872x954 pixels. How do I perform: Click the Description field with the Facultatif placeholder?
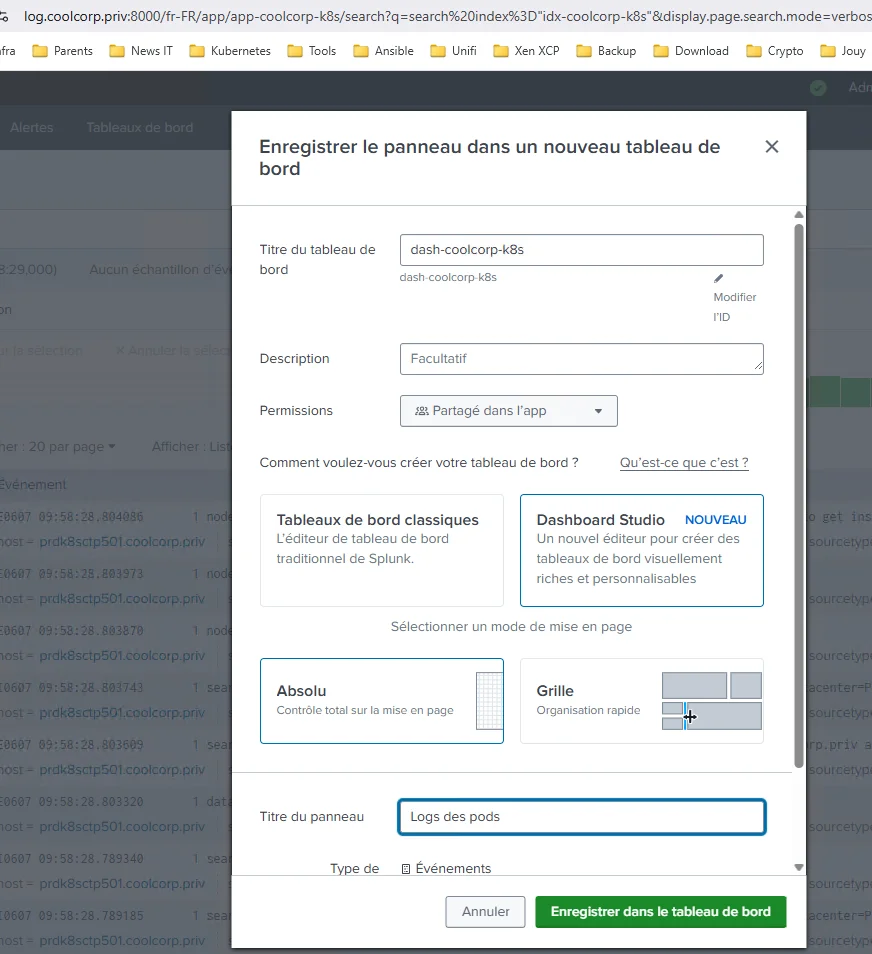pyautogui.click(x=582, y=359)
